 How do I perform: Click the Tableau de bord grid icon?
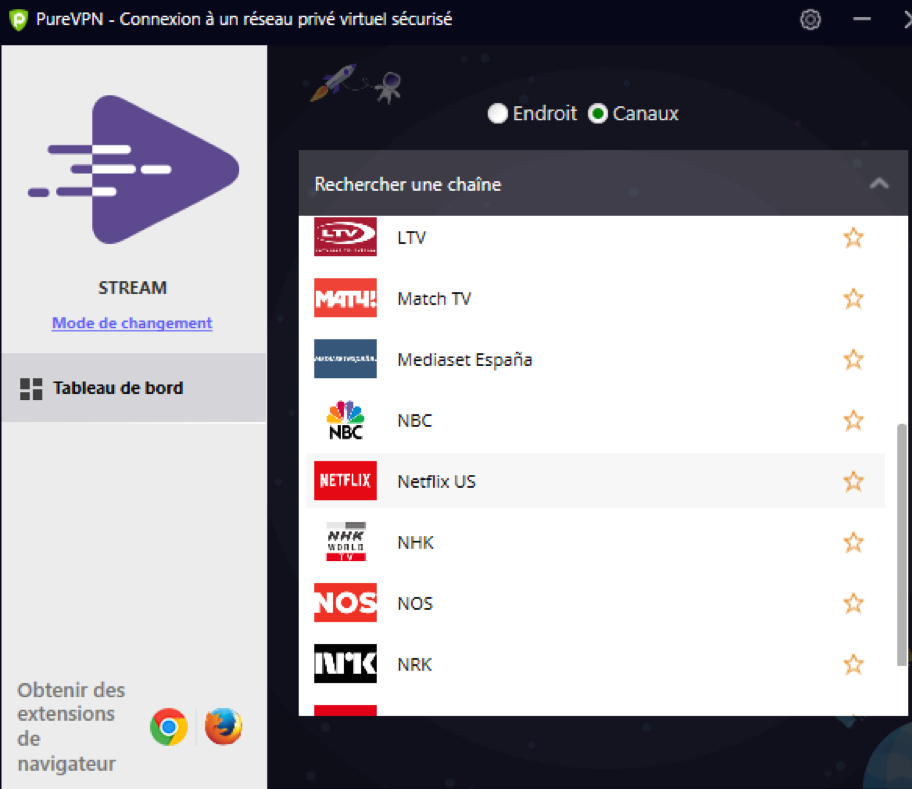[31, 388]
